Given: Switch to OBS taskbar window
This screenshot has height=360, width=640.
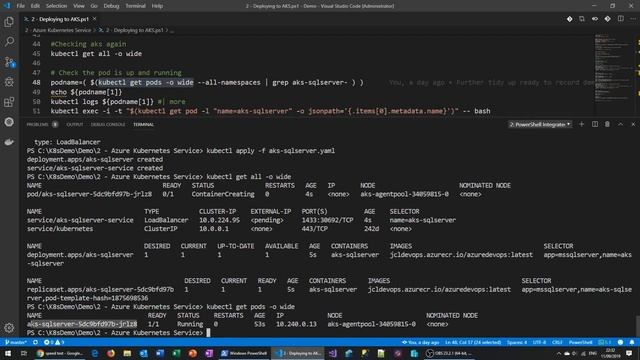Looking at the screenshot, I should point(448,353).
